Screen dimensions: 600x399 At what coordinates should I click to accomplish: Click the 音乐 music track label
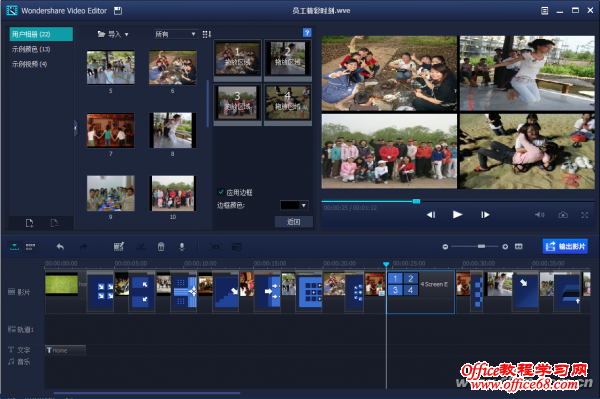pos(19,362)
